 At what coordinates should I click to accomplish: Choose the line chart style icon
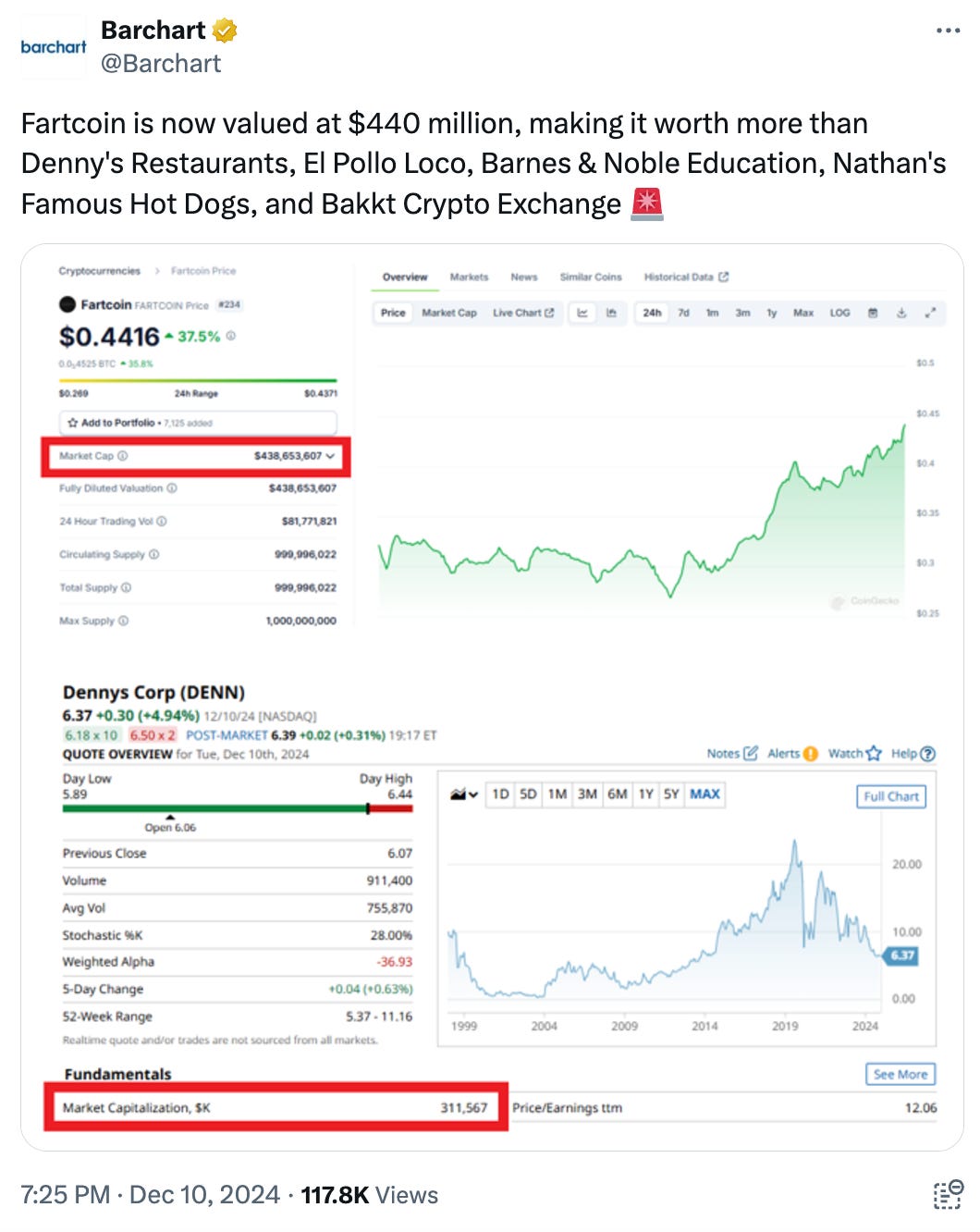click(x=582, y=313)
